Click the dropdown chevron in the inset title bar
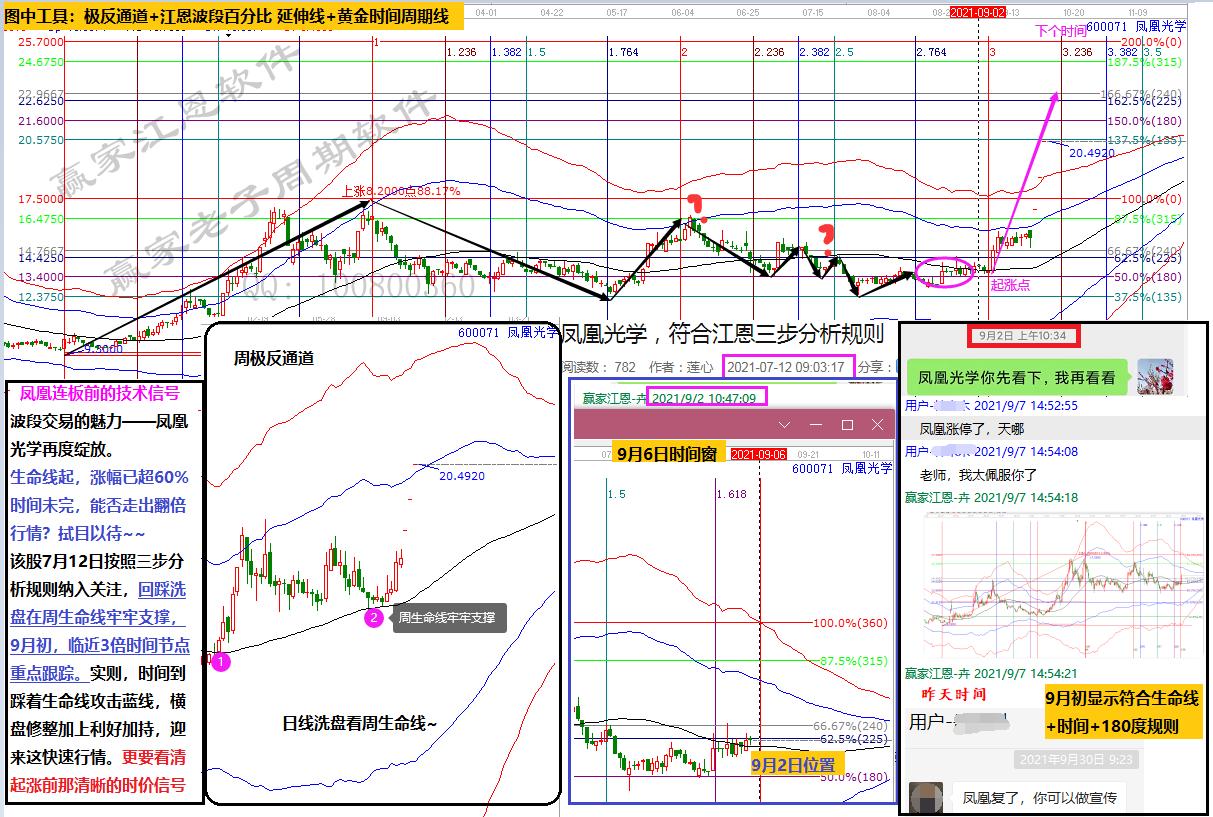1213x817 pixels. click(x=786, y=425)
